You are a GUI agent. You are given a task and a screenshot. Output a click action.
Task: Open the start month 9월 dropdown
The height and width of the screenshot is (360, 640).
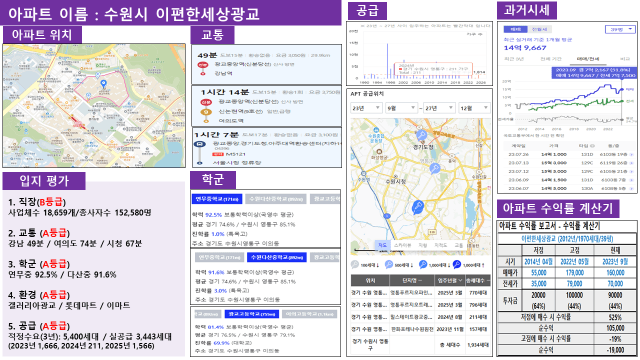(402, 108)
